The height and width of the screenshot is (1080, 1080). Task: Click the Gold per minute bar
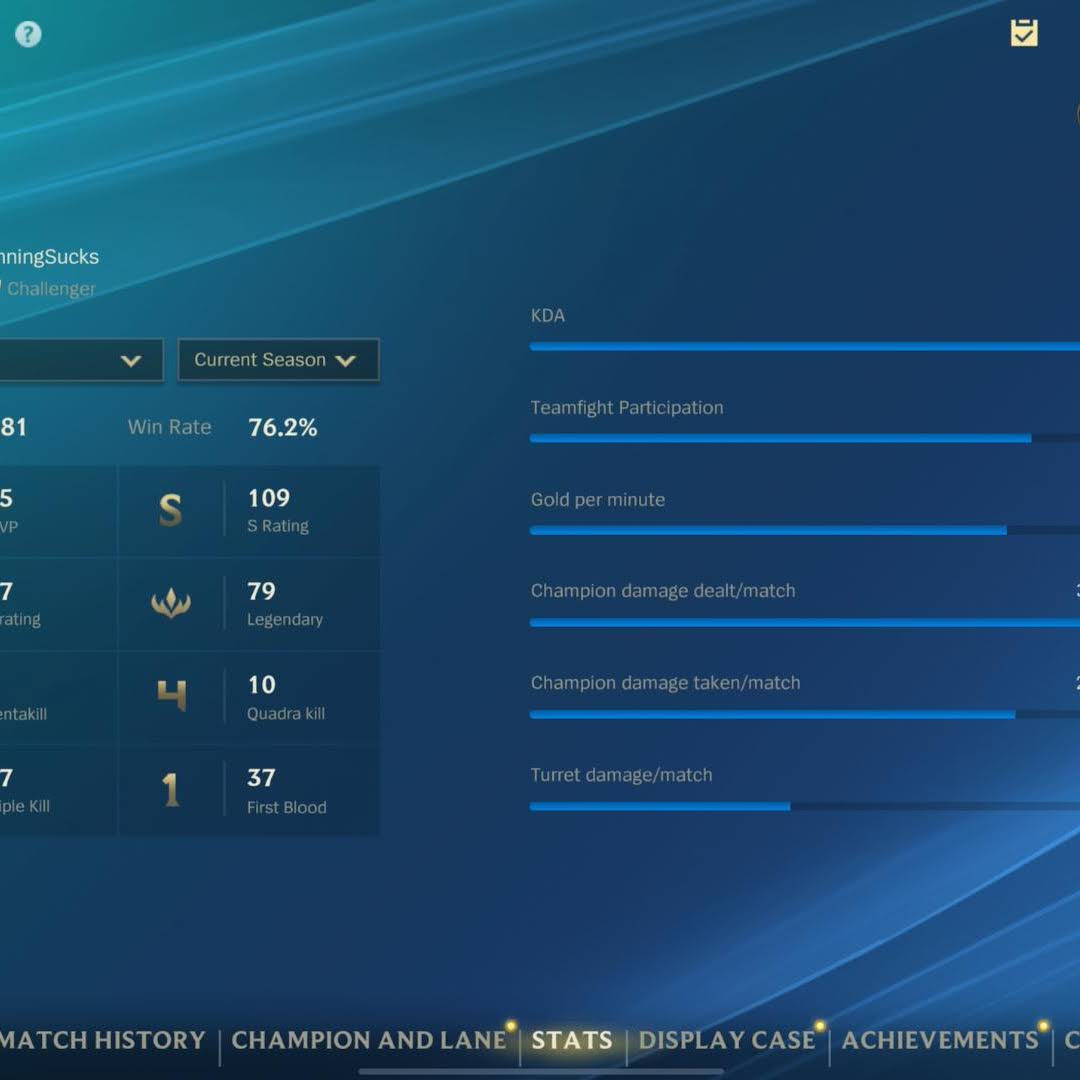(x=768, y=530)
